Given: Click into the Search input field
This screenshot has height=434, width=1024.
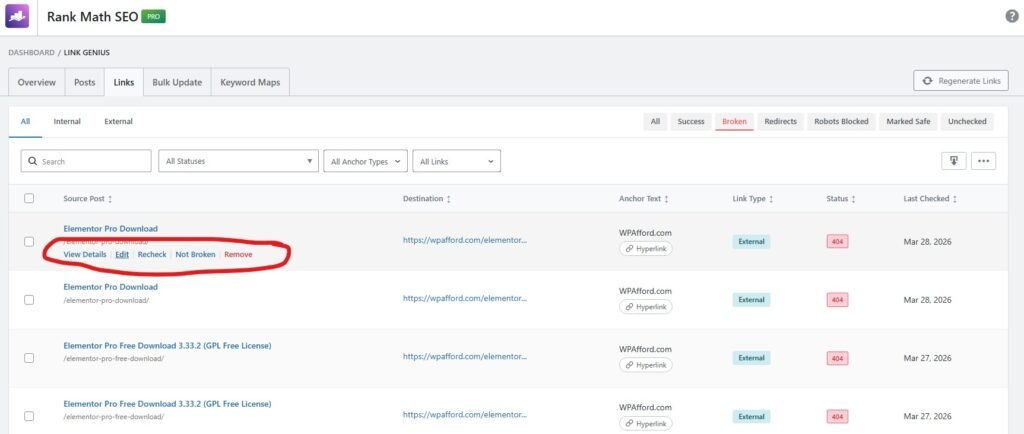Looking at the screenshot, I should [90, 161].
